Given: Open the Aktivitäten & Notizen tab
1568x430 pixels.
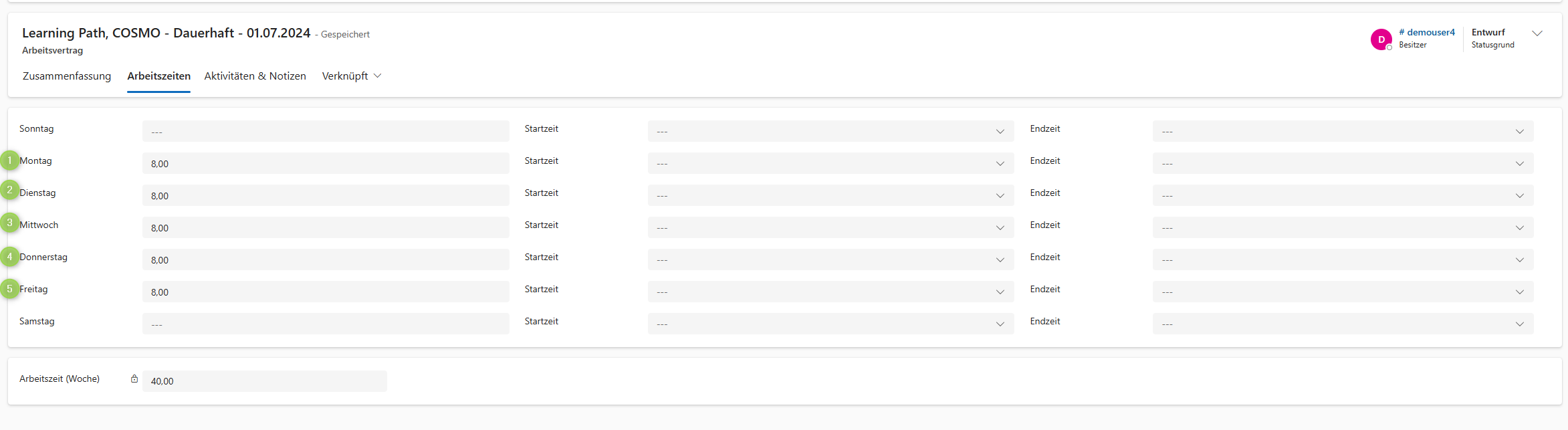Looking at the screenshot, I should [x=255, y=76].
